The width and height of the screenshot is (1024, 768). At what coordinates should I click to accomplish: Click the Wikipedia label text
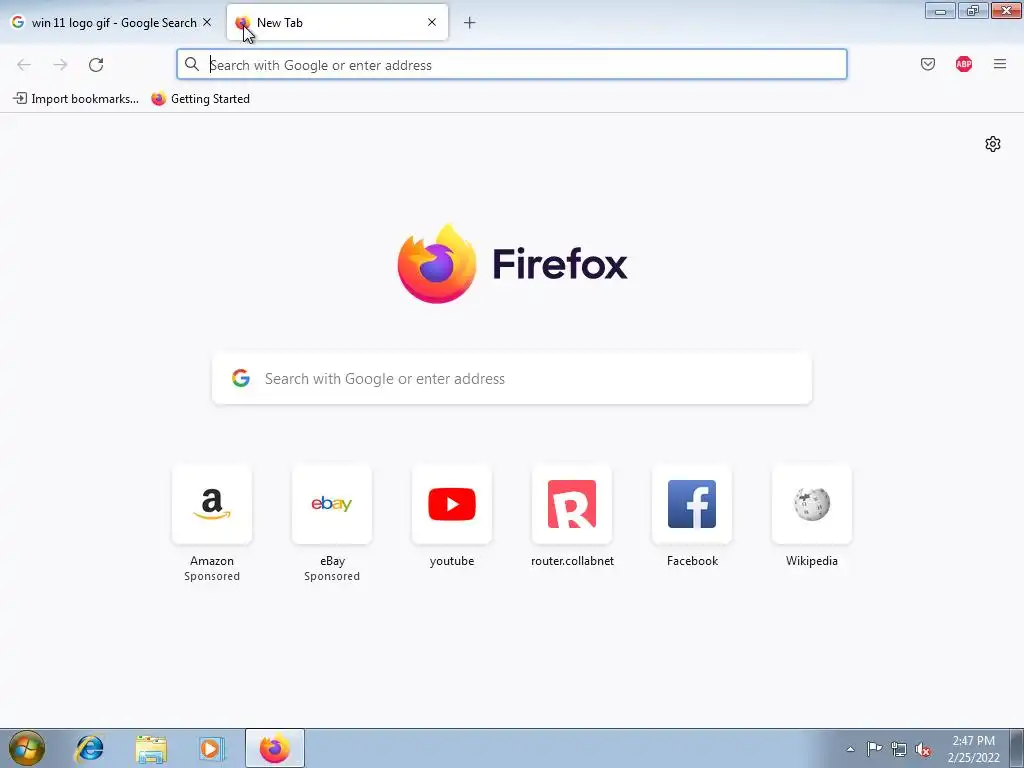pyautogui.click(x=812, y=561)
